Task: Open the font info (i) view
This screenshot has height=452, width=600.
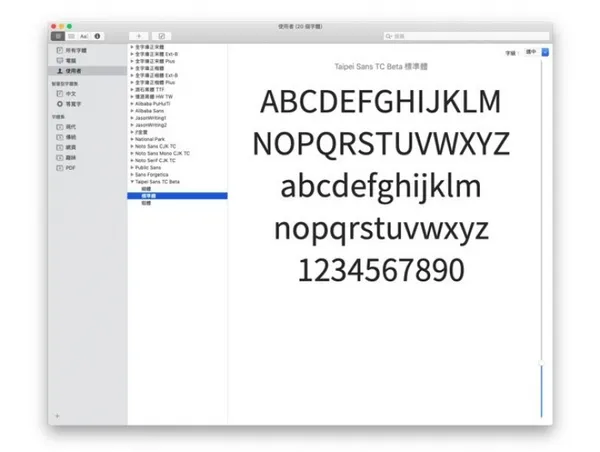Action: coord(97,36)
